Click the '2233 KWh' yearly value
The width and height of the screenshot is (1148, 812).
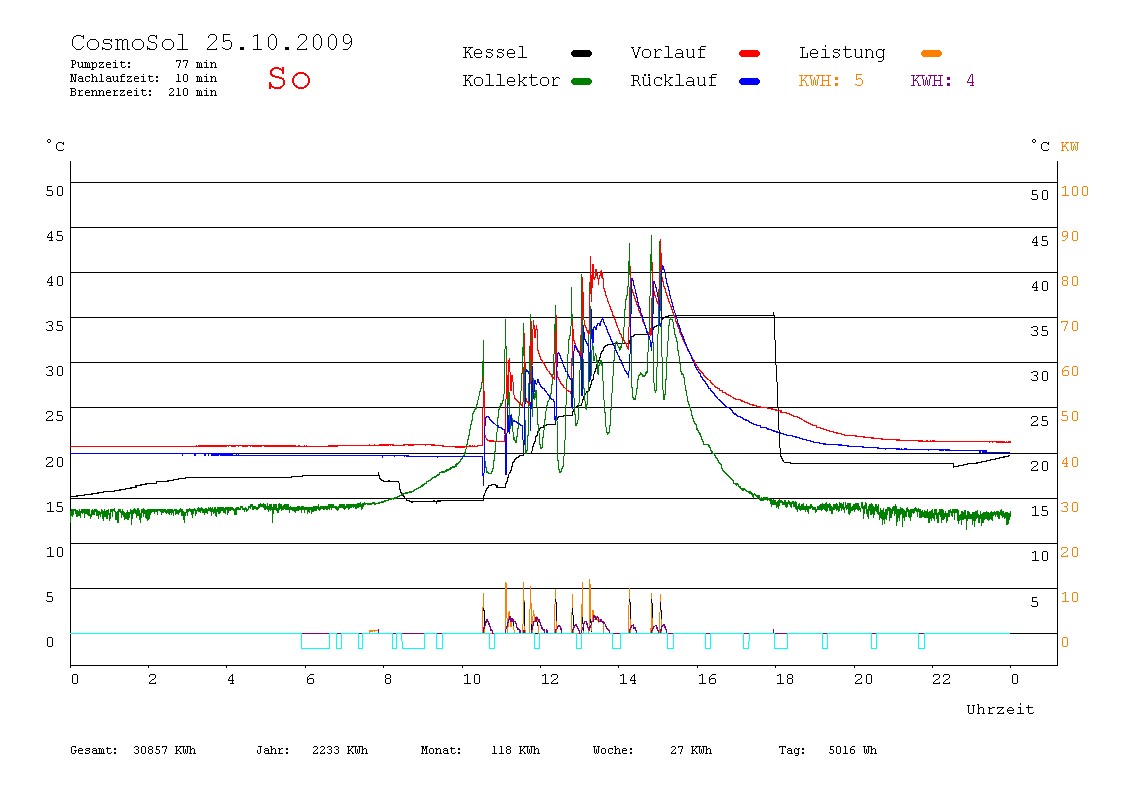pos(340,750)
